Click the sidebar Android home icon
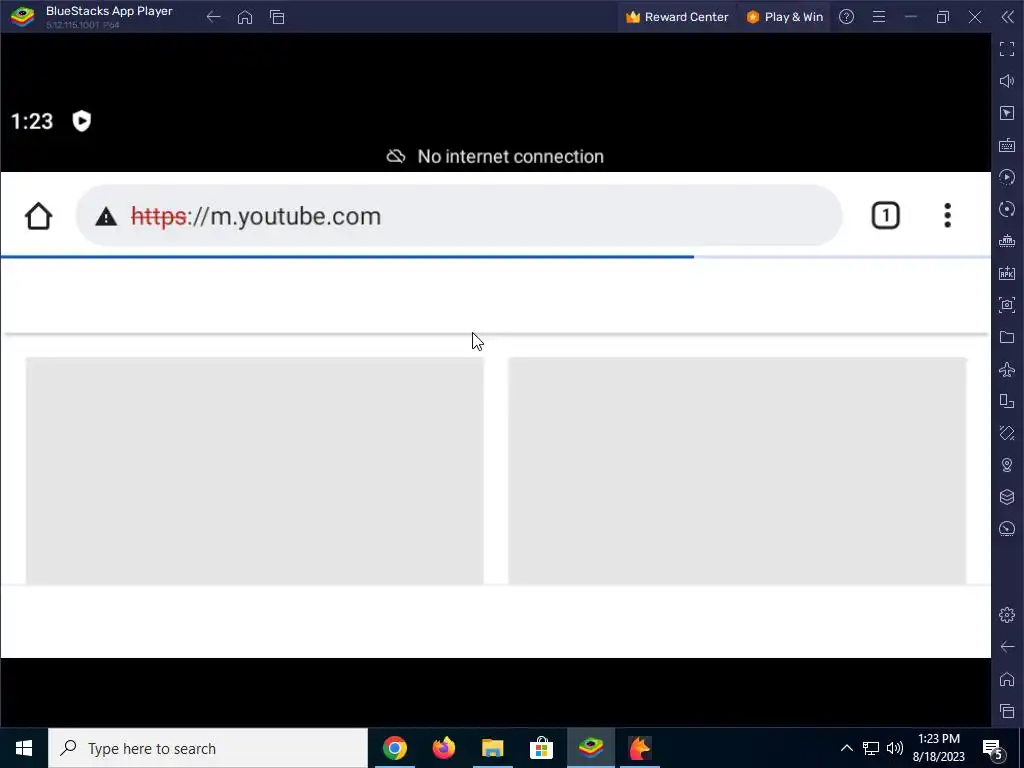Viewport: 1024px width, 768px height. tap(1007, 679)
